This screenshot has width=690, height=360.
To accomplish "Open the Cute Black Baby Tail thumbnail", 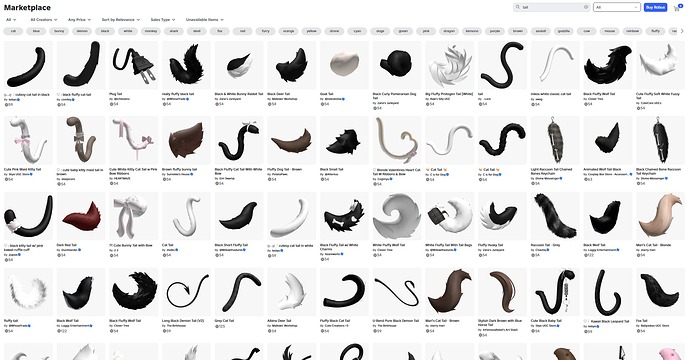I will point(555,292).
